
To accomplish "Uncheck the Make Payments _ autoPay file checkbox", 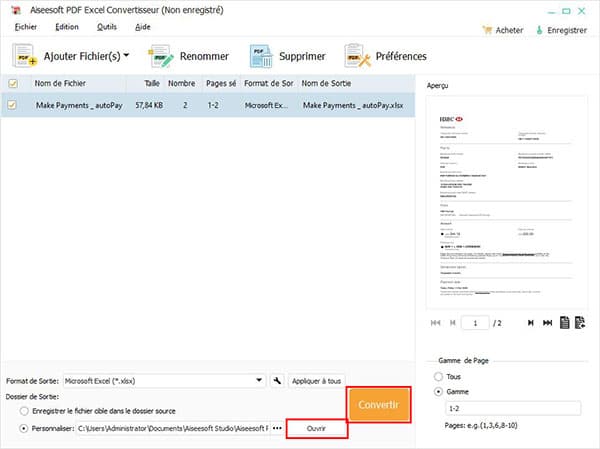I will 12,105.
